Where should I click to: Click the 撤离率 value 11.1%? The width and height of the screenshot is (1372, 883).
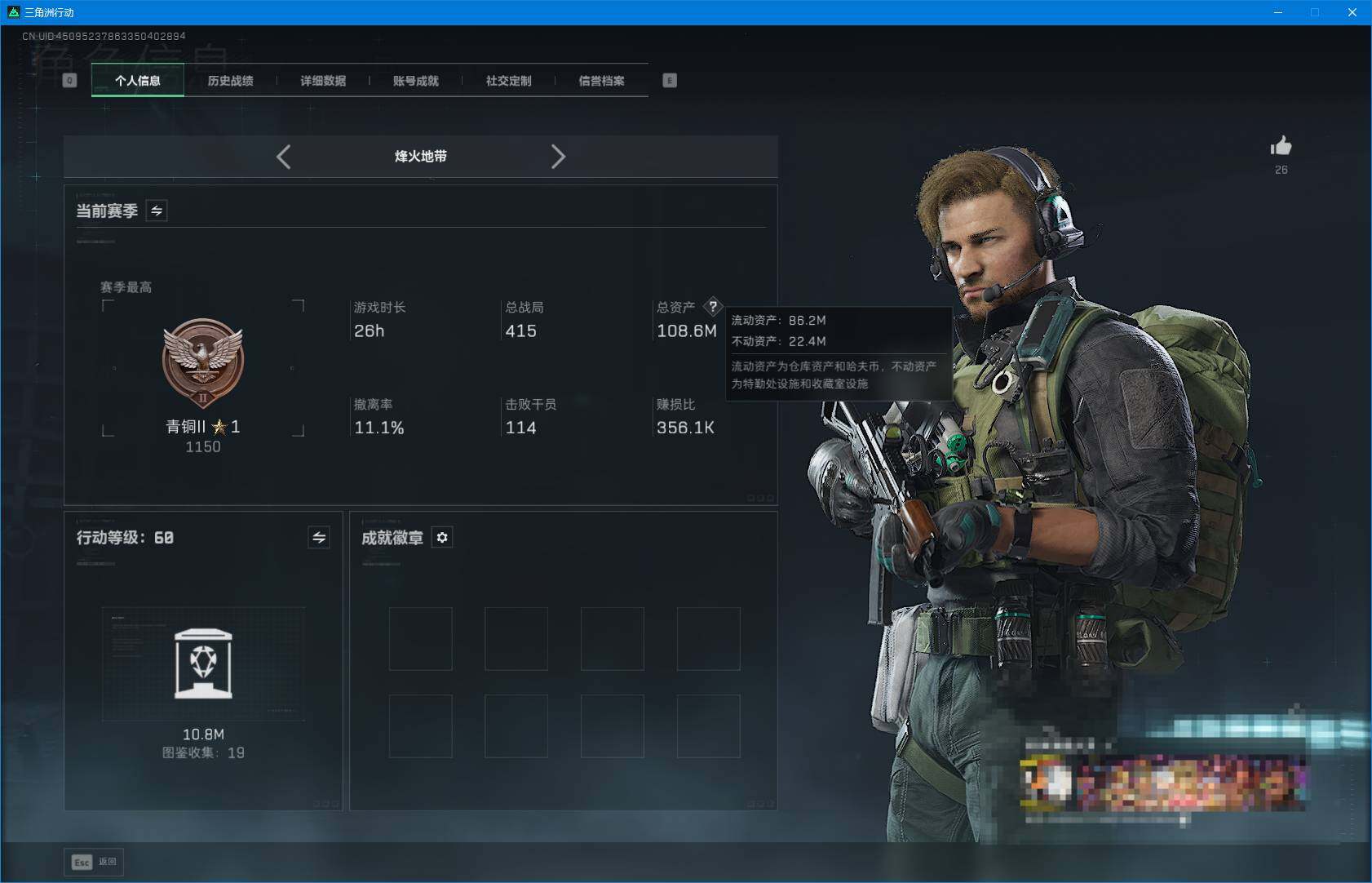379,428
